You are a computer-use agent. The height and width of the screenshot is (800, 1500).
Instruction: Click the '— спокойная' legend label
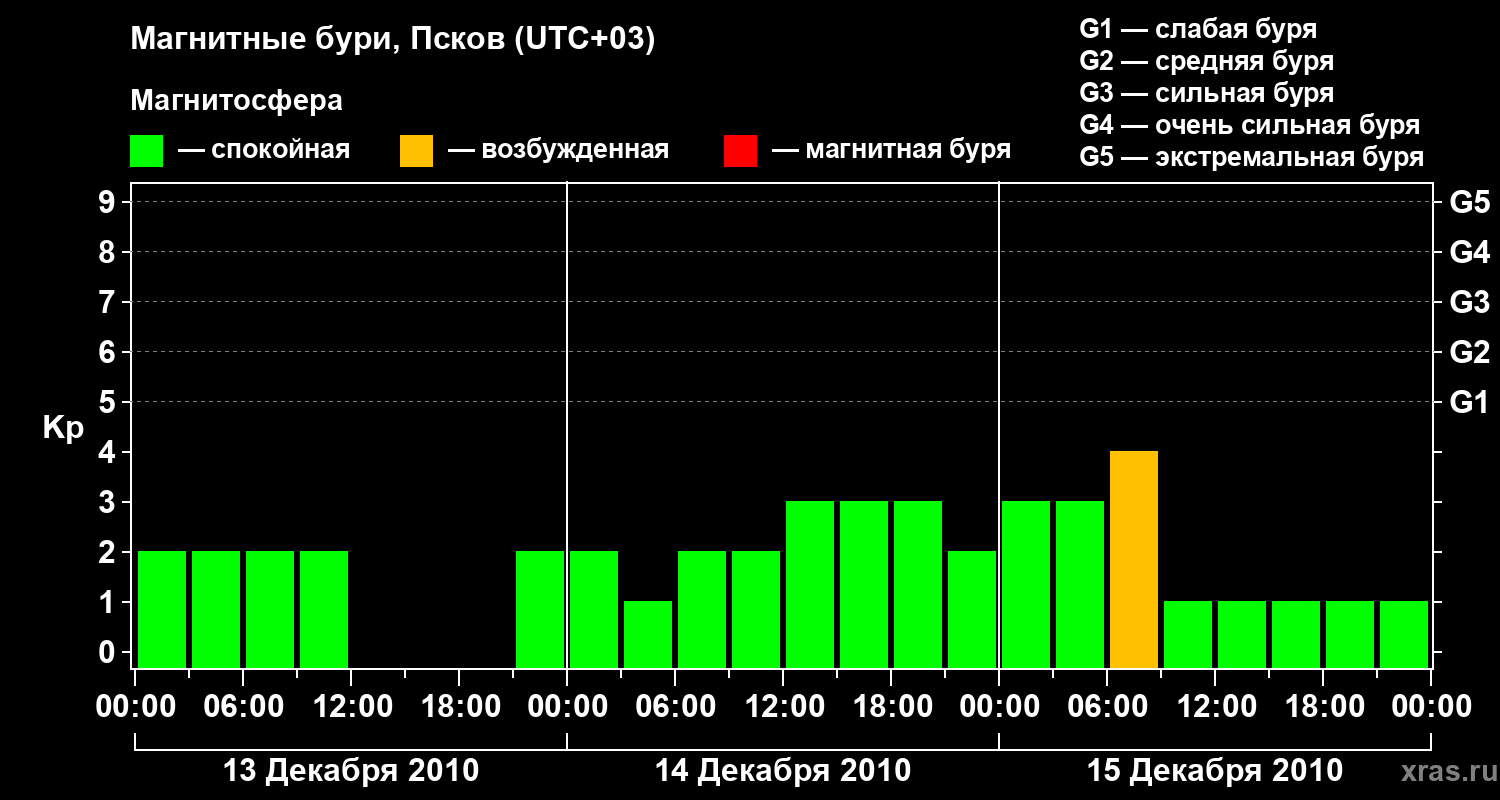coord(264,150)
